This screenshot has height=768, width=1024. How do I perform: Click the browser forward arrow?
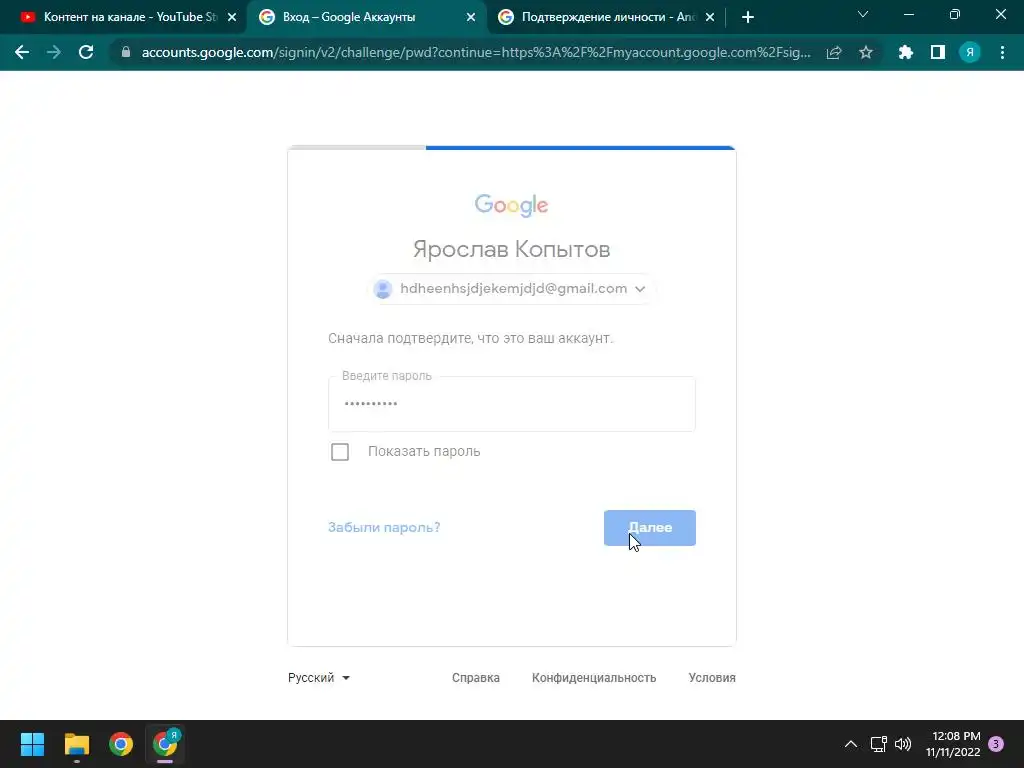click(x=54, y=52)
